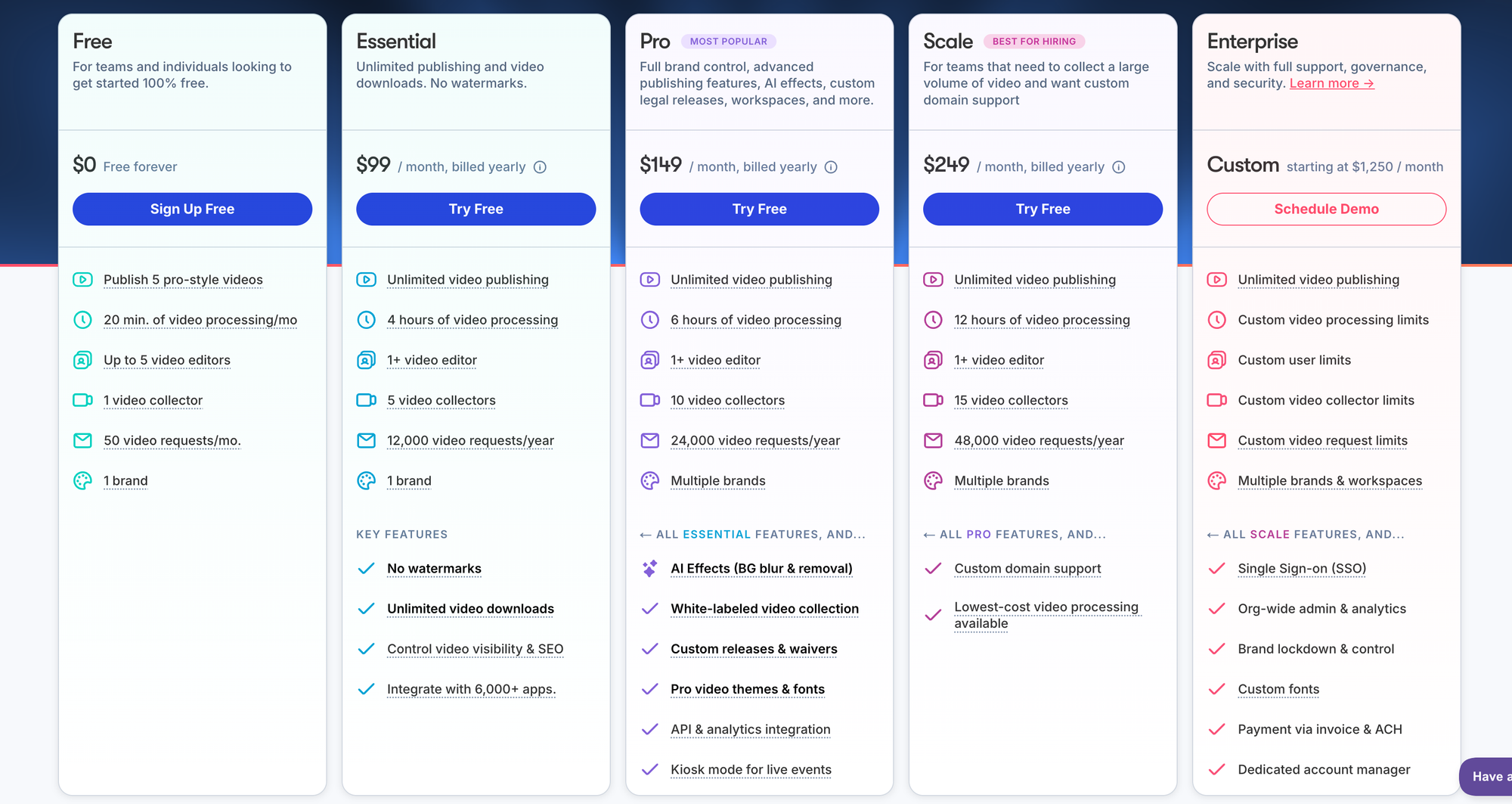1512x804 pixels.
Task: Click the Single Sign-on (SSO) feature
Action: (x=1302, y=569)
